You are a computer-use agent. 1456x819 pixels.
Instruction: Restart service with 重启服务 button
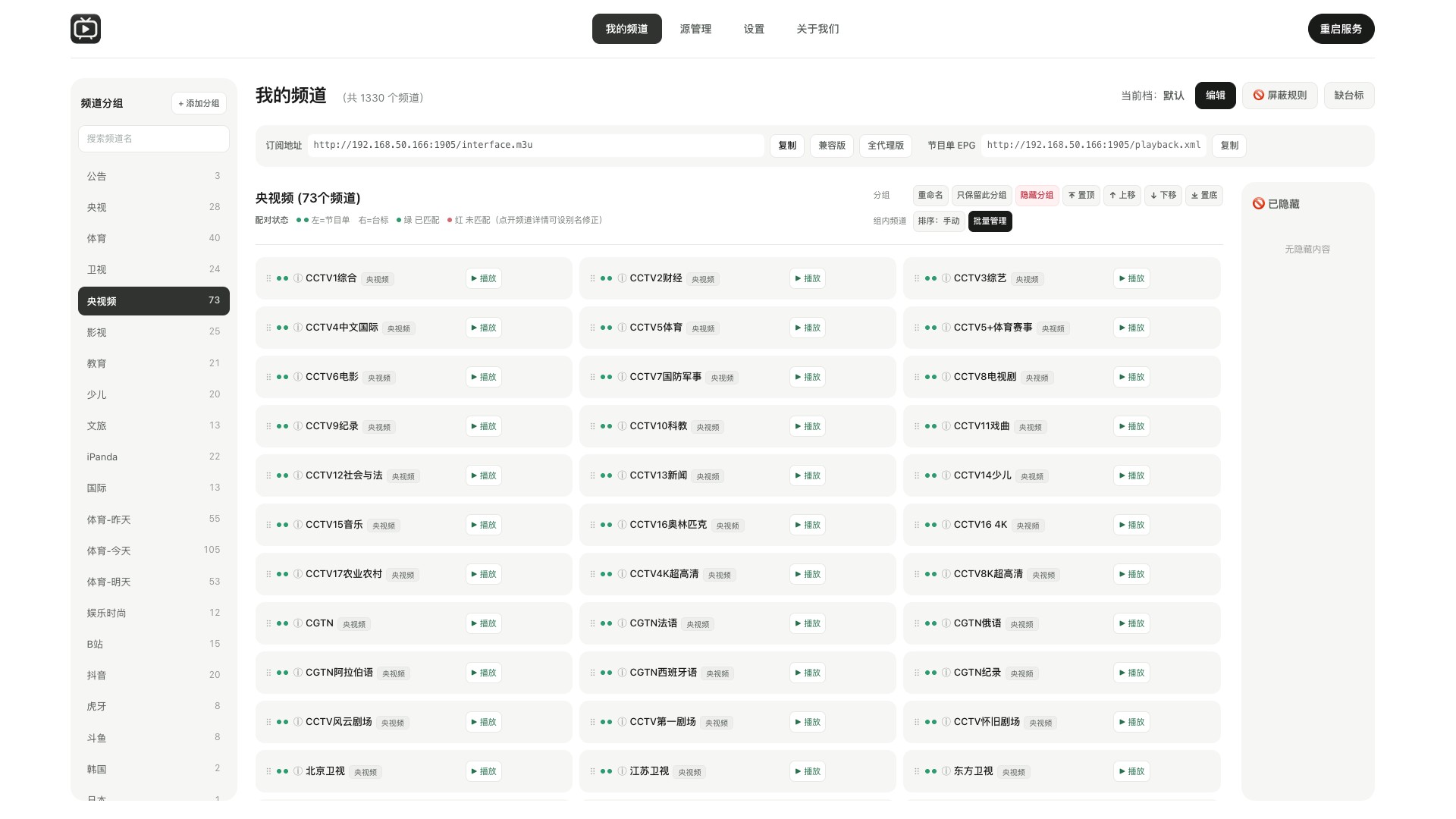1341,29
